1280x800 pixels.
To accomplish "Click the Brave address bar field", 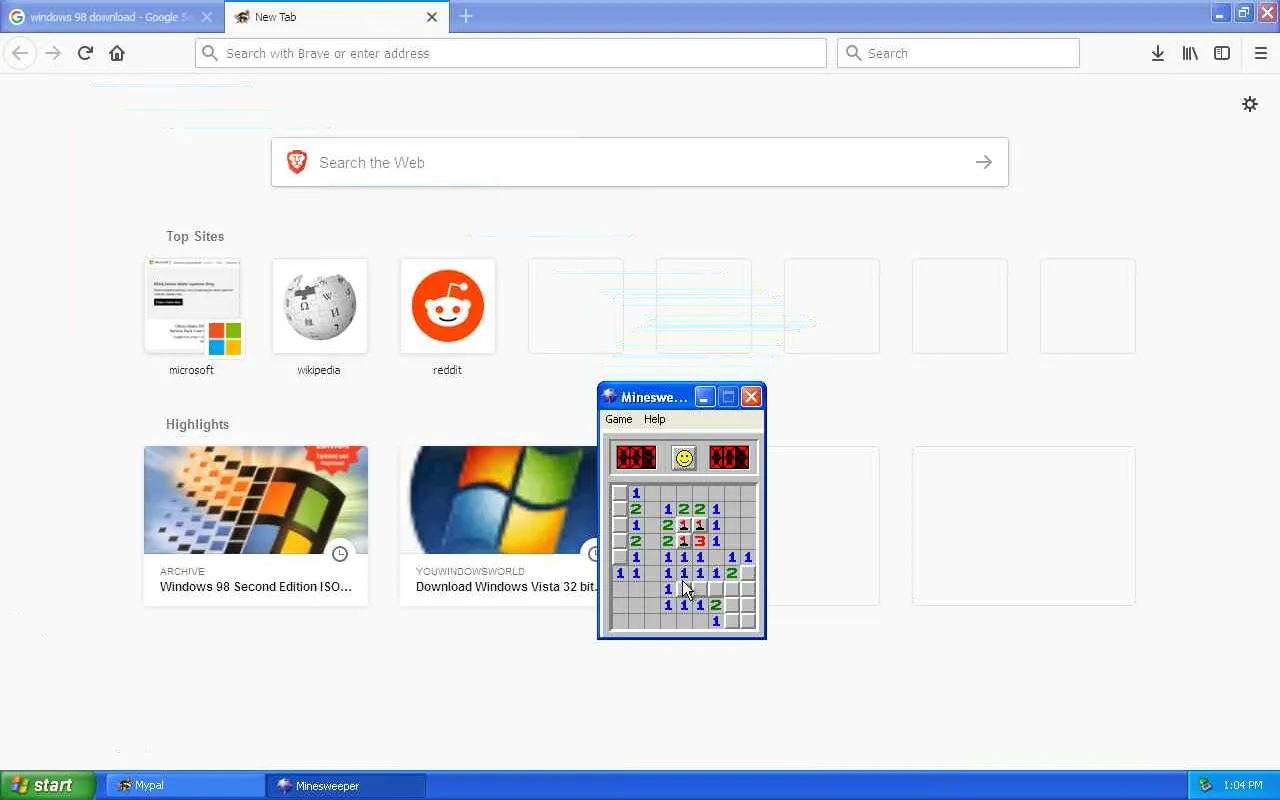I will [x=511, y=53].
